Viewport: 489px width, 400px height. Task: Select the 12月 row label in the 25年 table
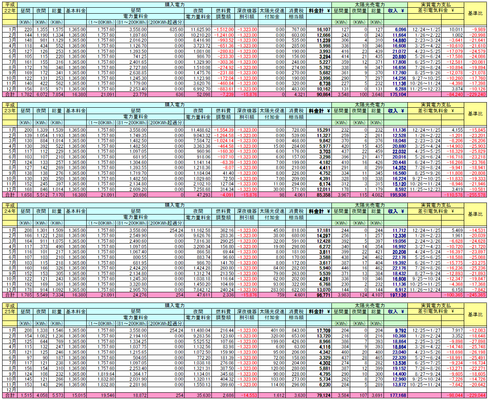10,390
